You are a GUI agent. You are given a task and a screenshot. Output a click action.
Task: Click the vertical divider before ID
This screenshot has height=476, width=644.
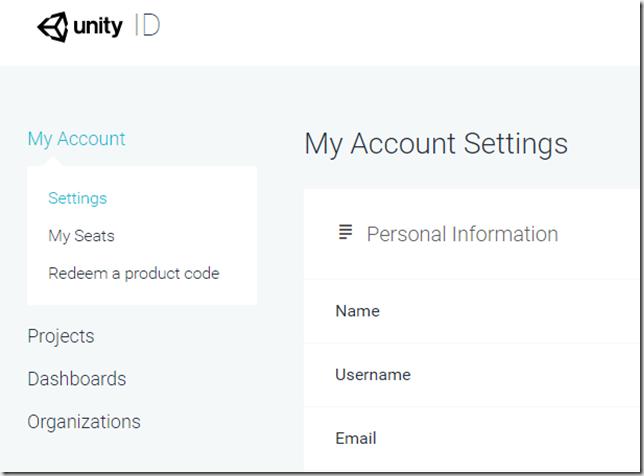click(136, 25)
